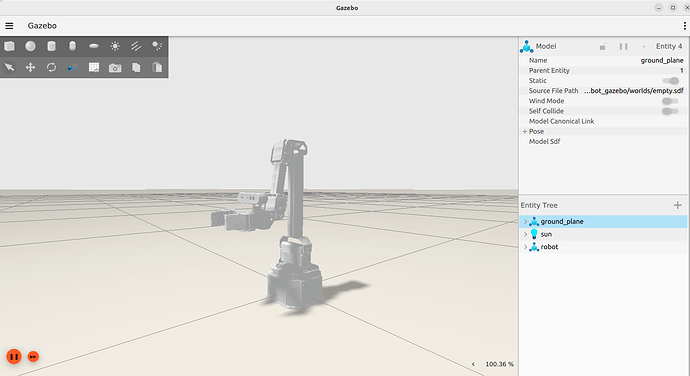Activate the translate mode tool
This screenshot has width=690, height=376.
pos(30,67)
